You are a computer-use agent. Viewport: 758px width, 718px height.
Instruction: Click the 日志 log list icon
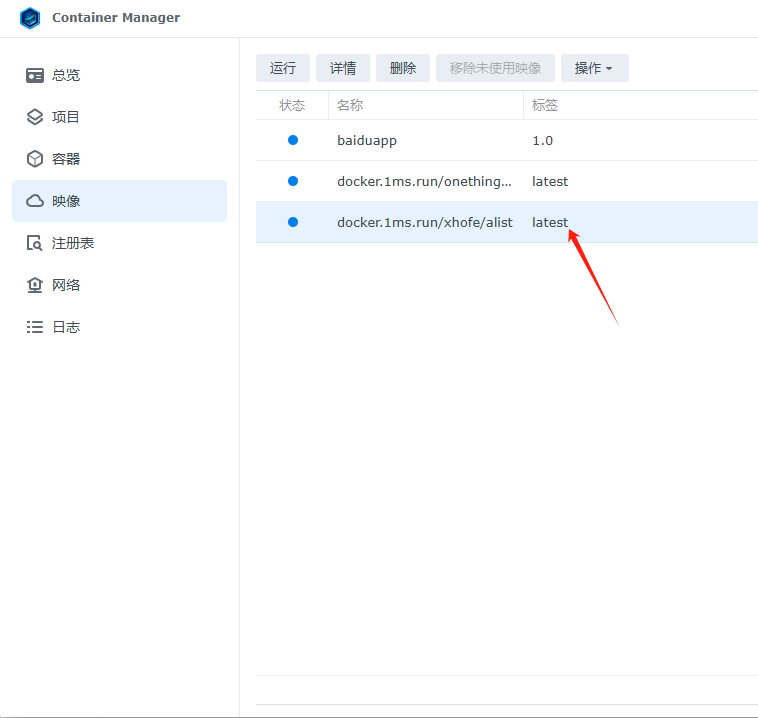(x=35, y=327)
